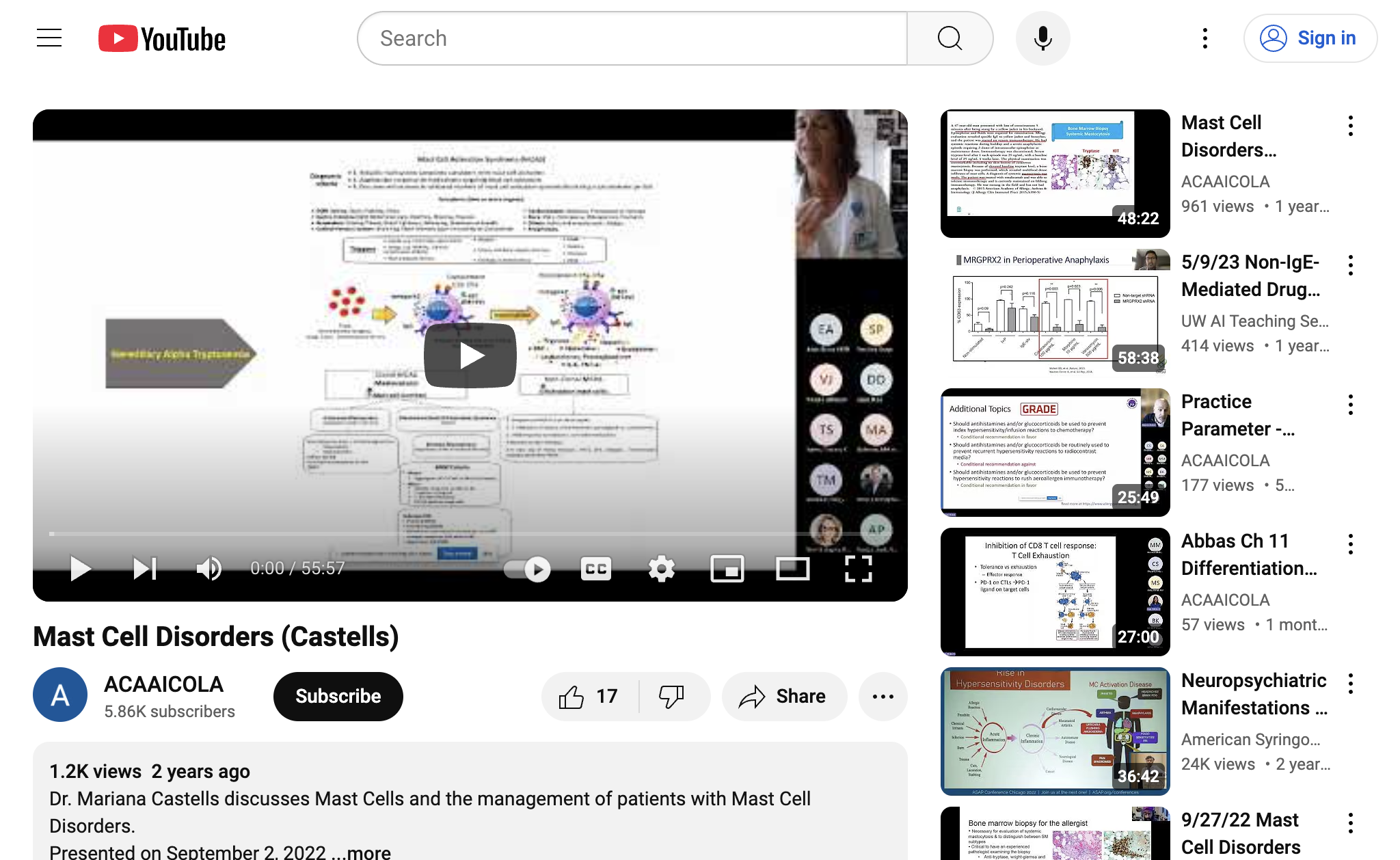Open 9/27/22 Mast Cell Disorders title
Screen dimensions: 1400x860
1241,833
